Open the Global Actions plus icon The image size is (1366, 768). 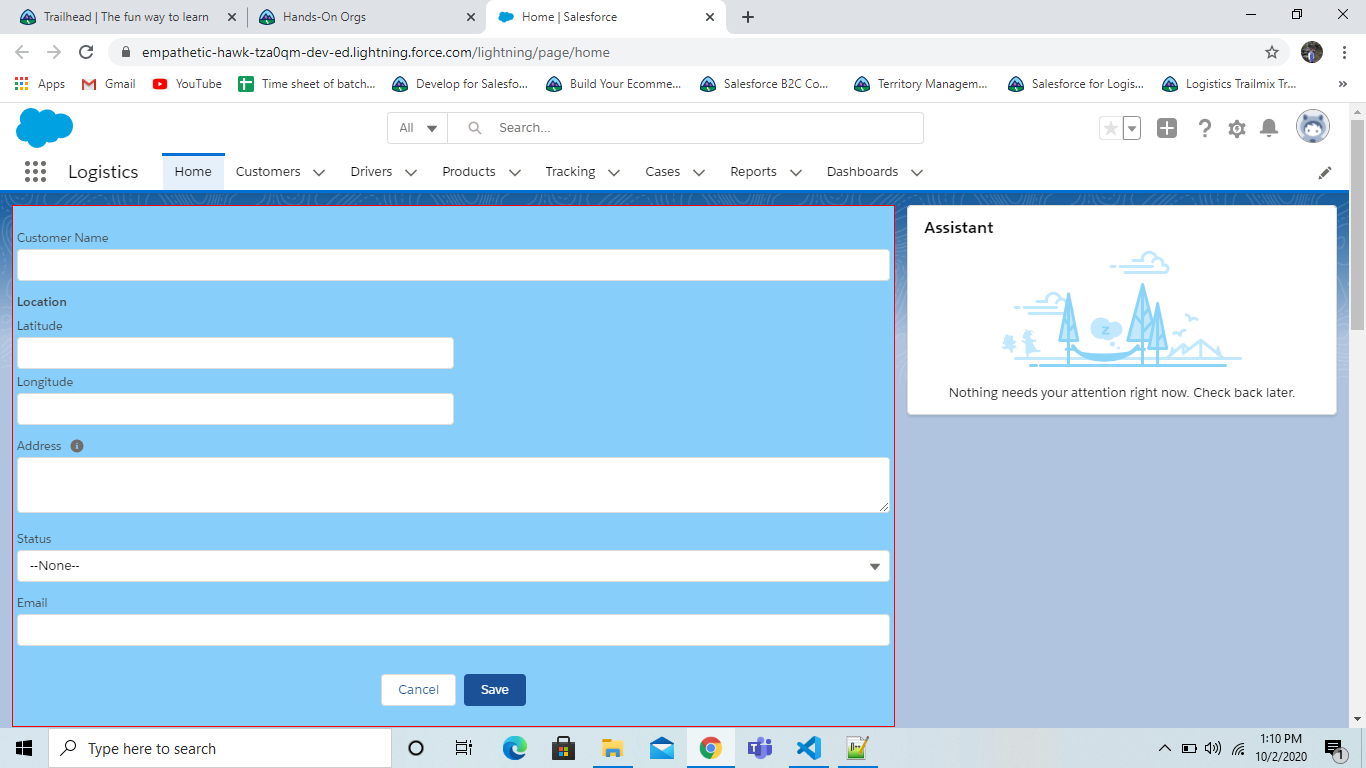coord(1167,128)
